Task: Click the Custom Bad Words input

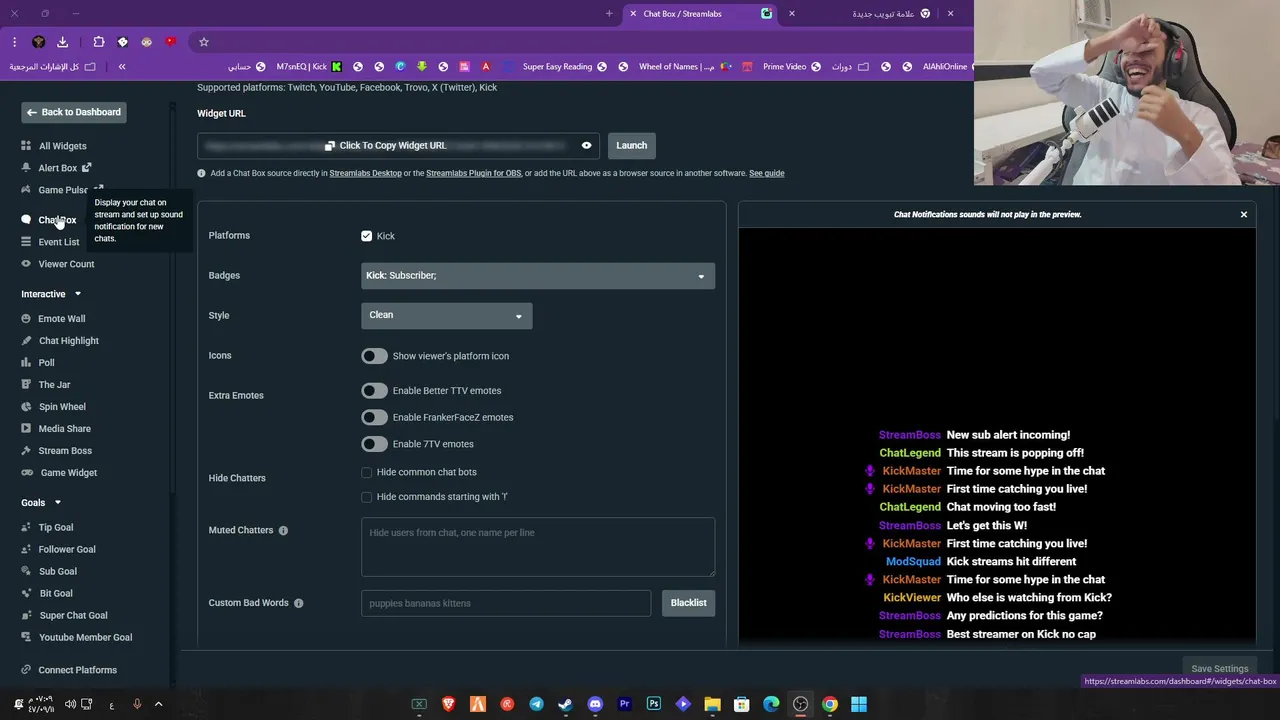Action: [506, 603]
